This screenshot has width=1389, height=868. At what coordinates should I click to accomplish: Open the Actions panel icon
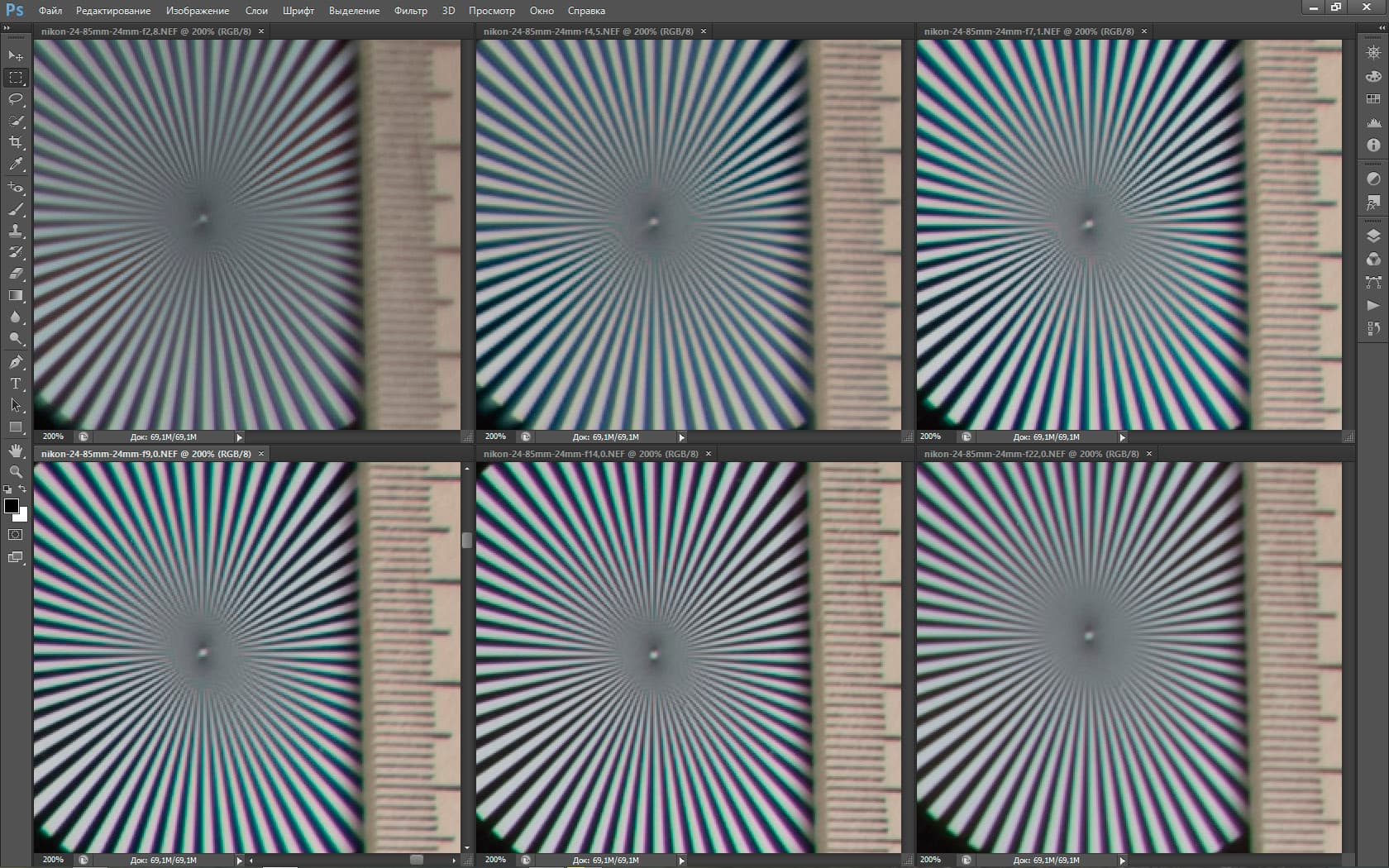[x=1373, y=305]
